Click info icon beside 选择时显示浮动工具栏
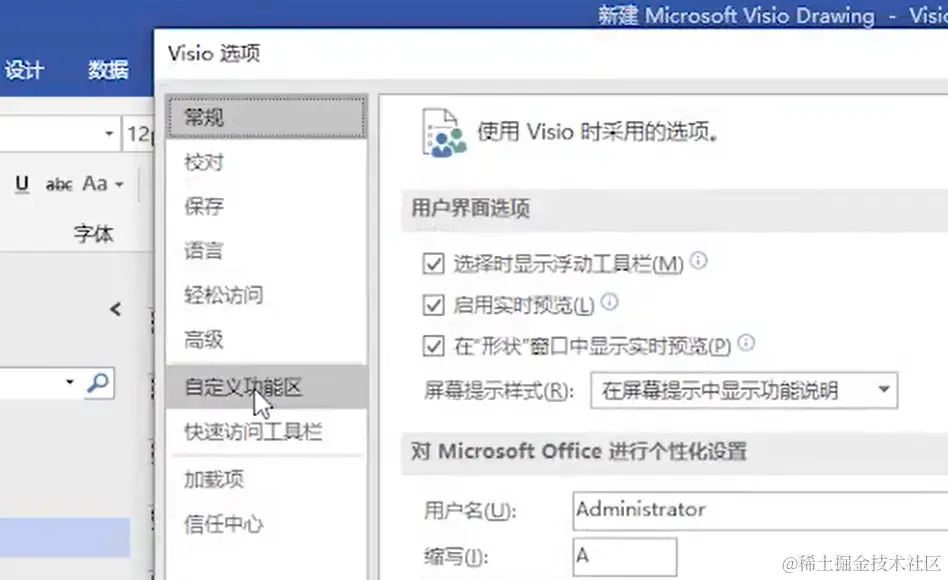Image resolution: width=948 pixels, height=580 pixels. pyautogui.click(x=699, y=261)
